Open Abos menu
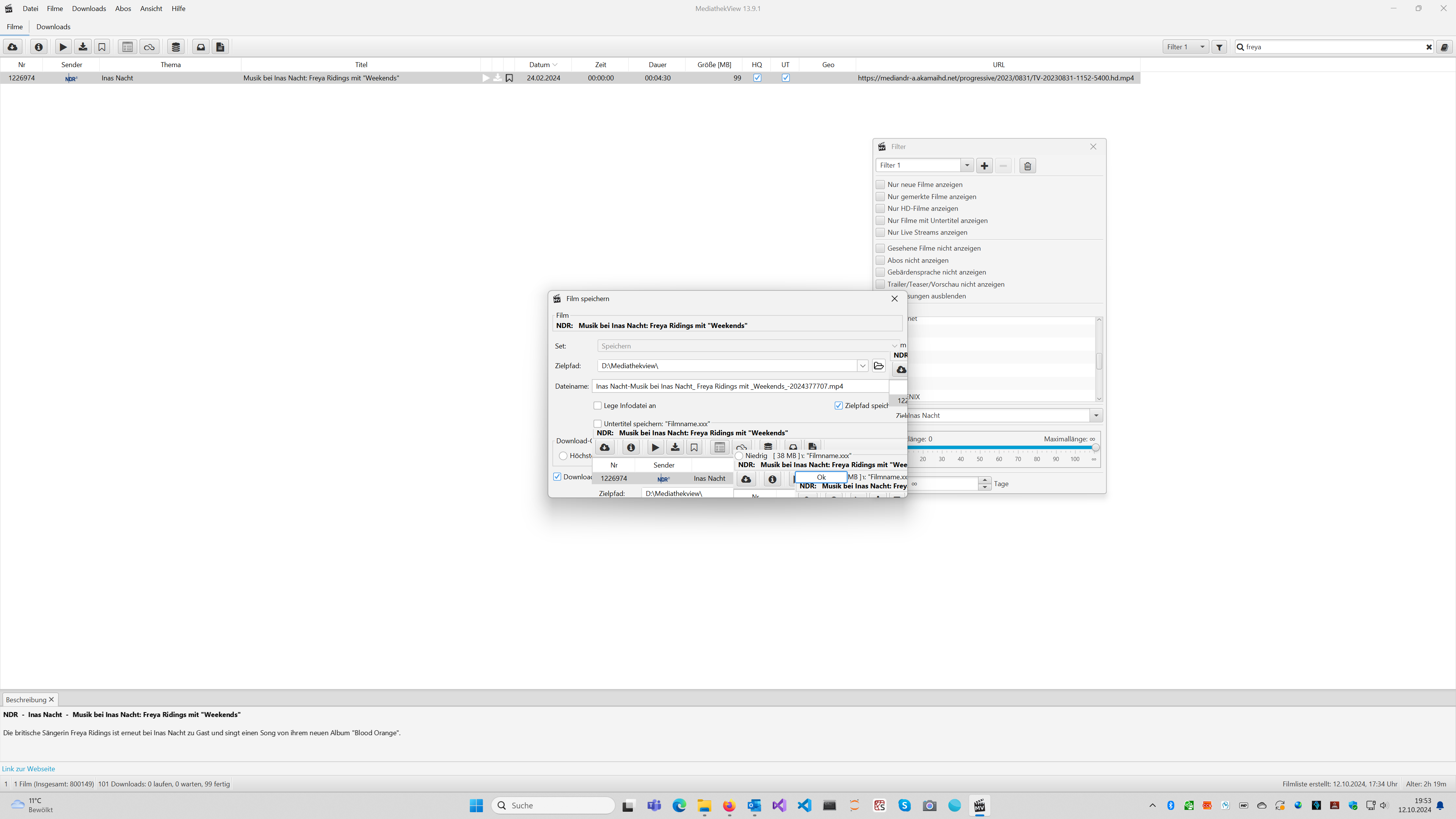1456x819 pixels. 122,8
